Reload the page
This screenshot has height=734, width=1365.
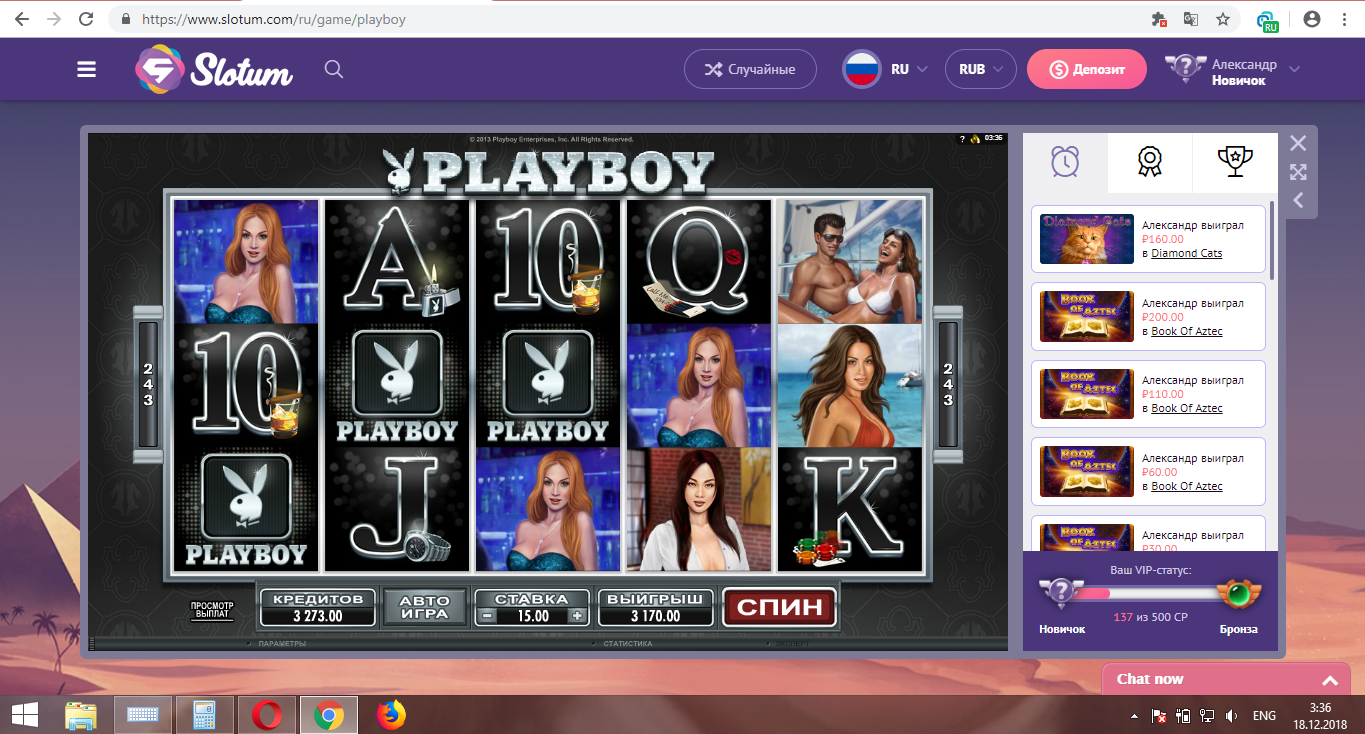tap(86, 19)
